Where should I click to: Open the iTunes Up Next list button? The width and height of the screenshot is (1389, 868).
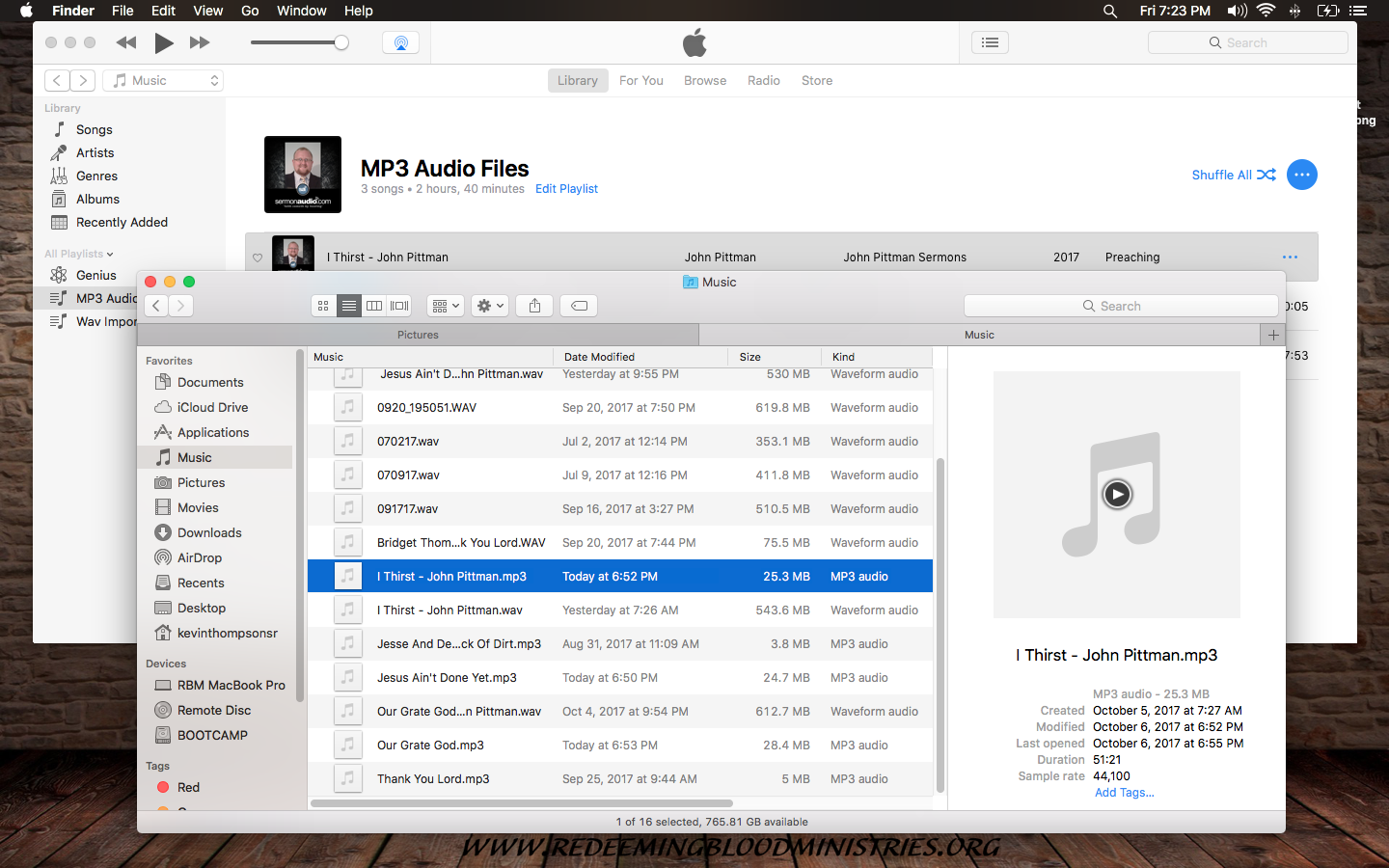990,42
